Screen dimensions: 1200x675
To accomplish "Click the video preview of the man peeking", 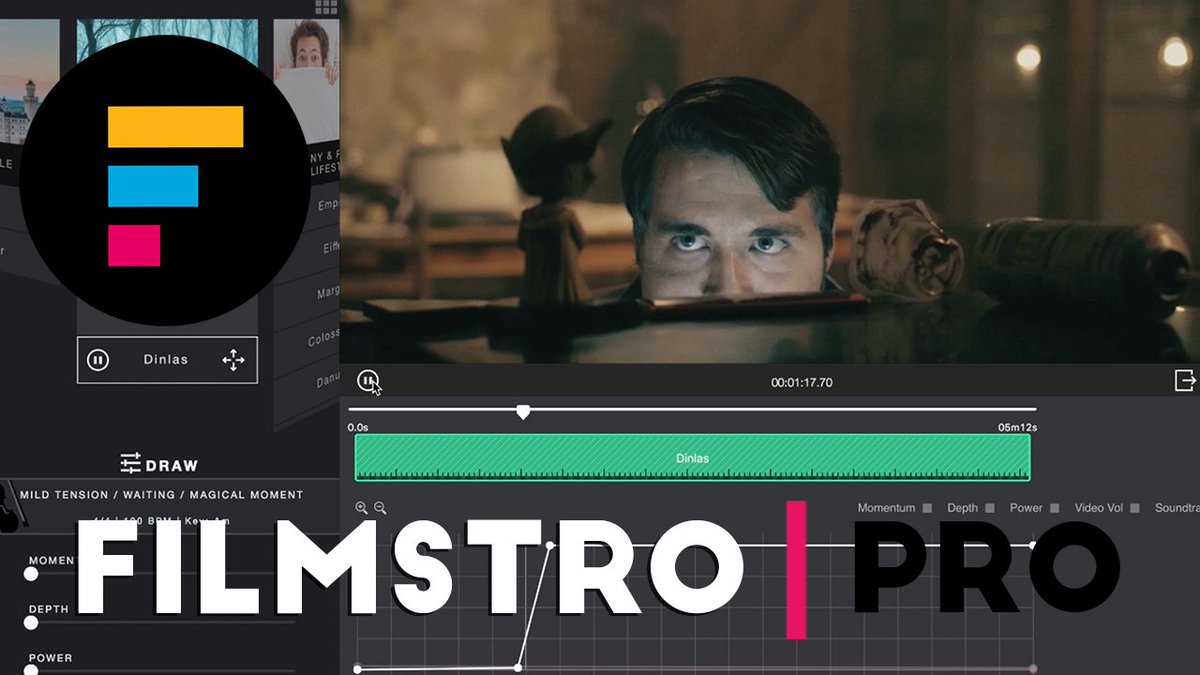I will pos(770,181).
